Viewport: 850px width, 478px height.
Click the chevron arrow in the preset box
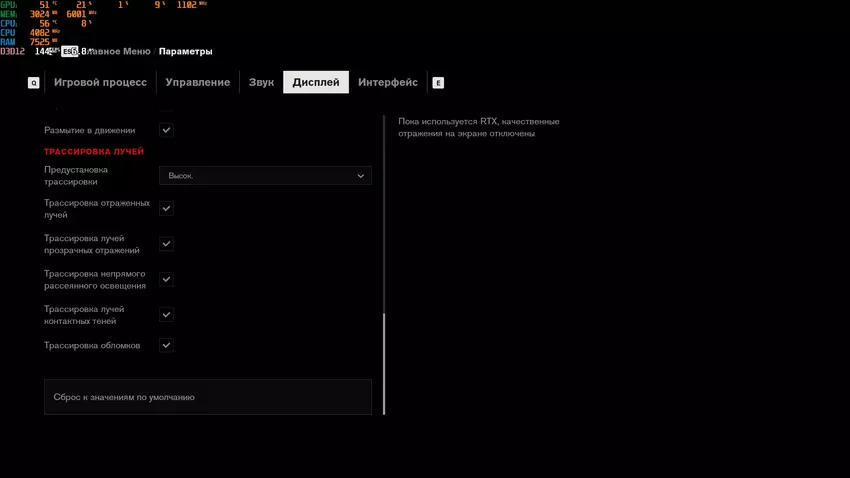pos(361,176)
